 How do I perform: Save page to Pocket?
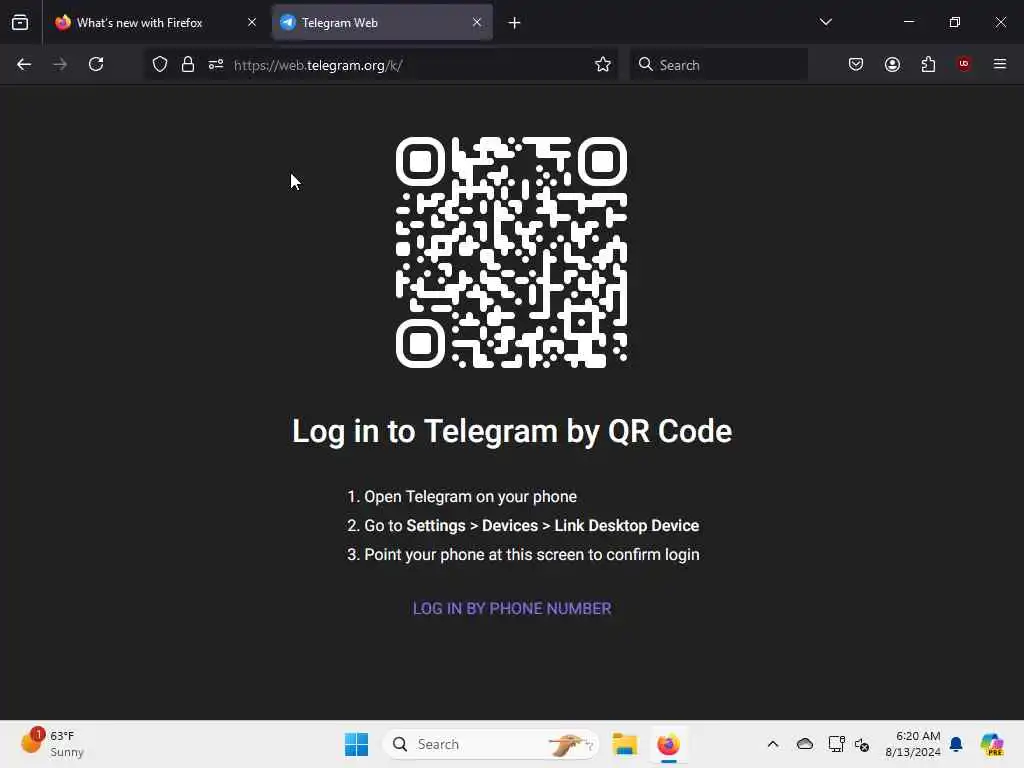point(856,64)
